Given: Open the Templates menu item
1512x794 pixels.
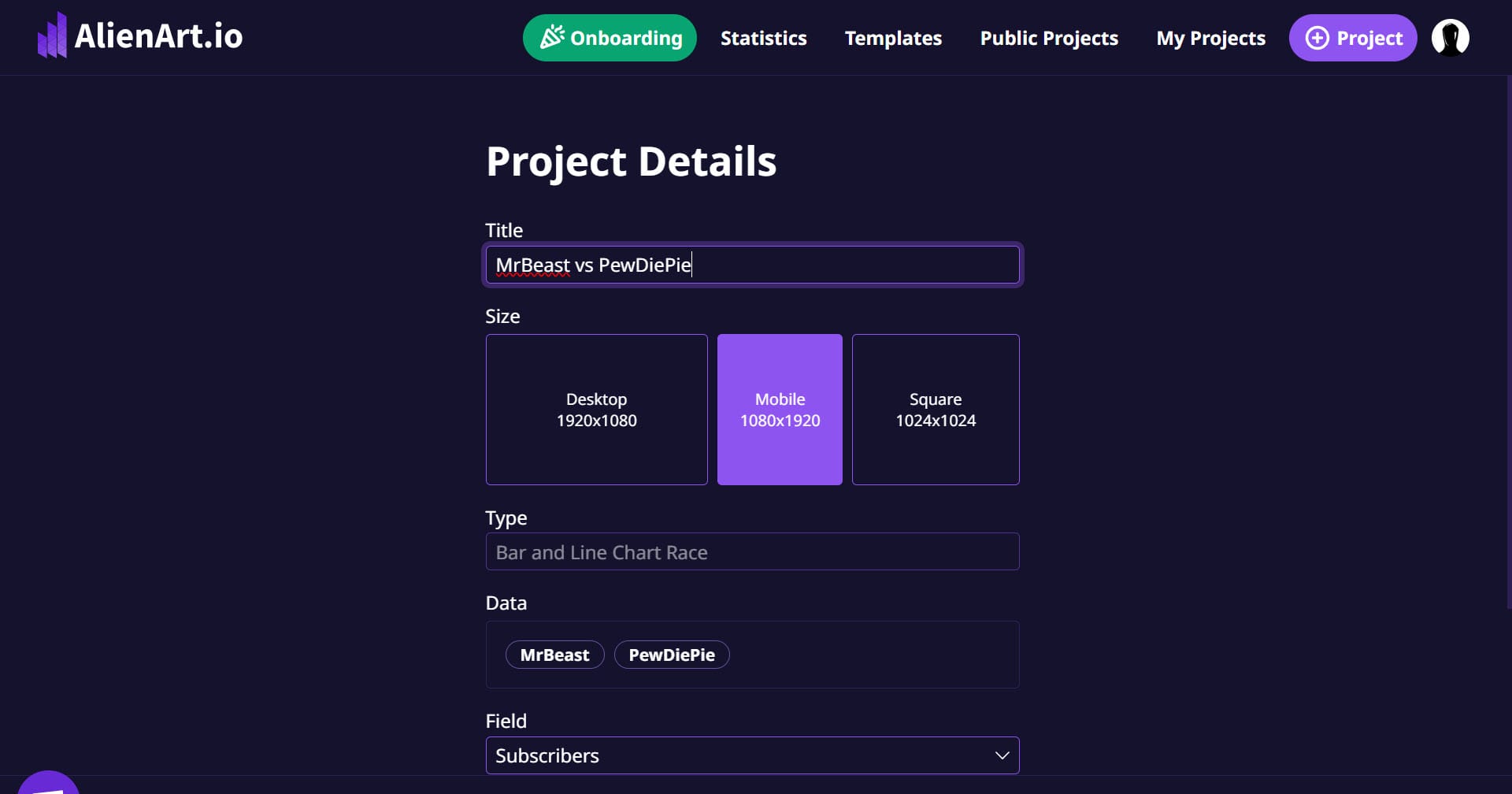Looking at the screenshot, I should pos(893,38).
